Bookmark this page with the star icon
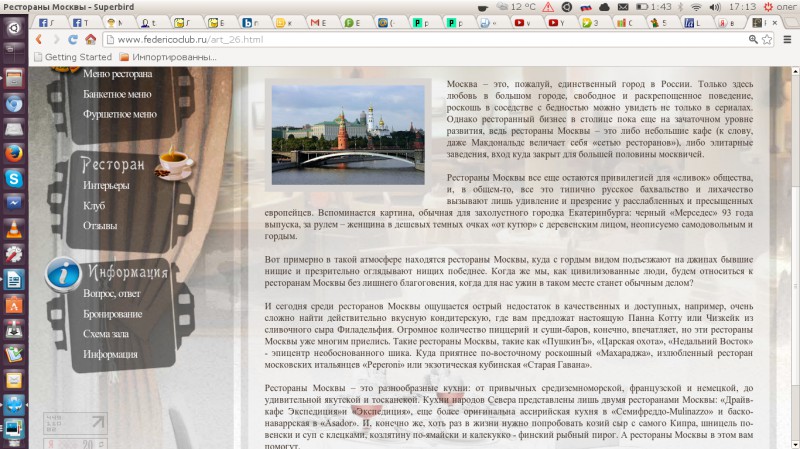 coord(767,39)
